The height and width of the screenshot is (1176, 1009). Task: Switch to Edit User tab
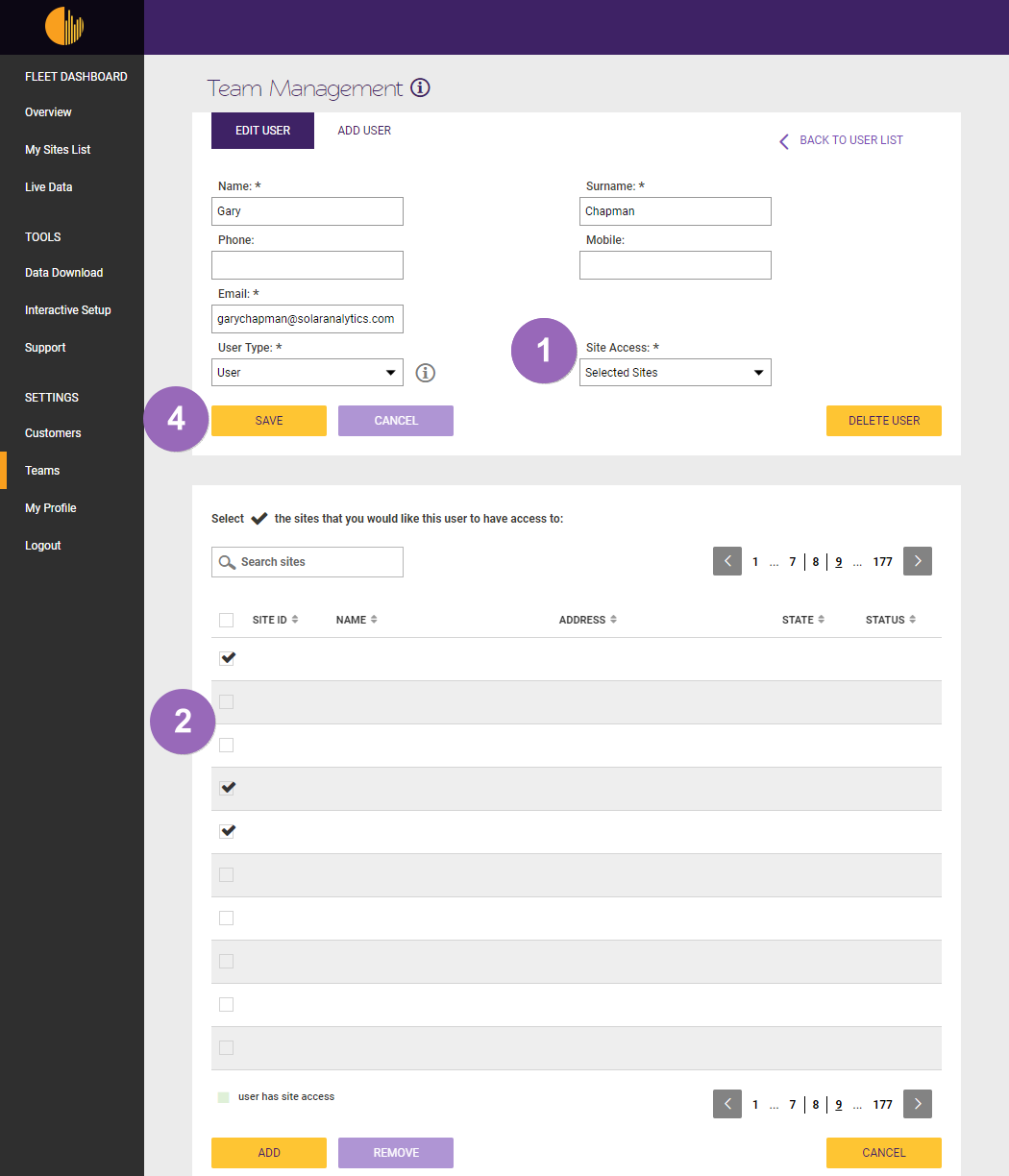point(262,131)
